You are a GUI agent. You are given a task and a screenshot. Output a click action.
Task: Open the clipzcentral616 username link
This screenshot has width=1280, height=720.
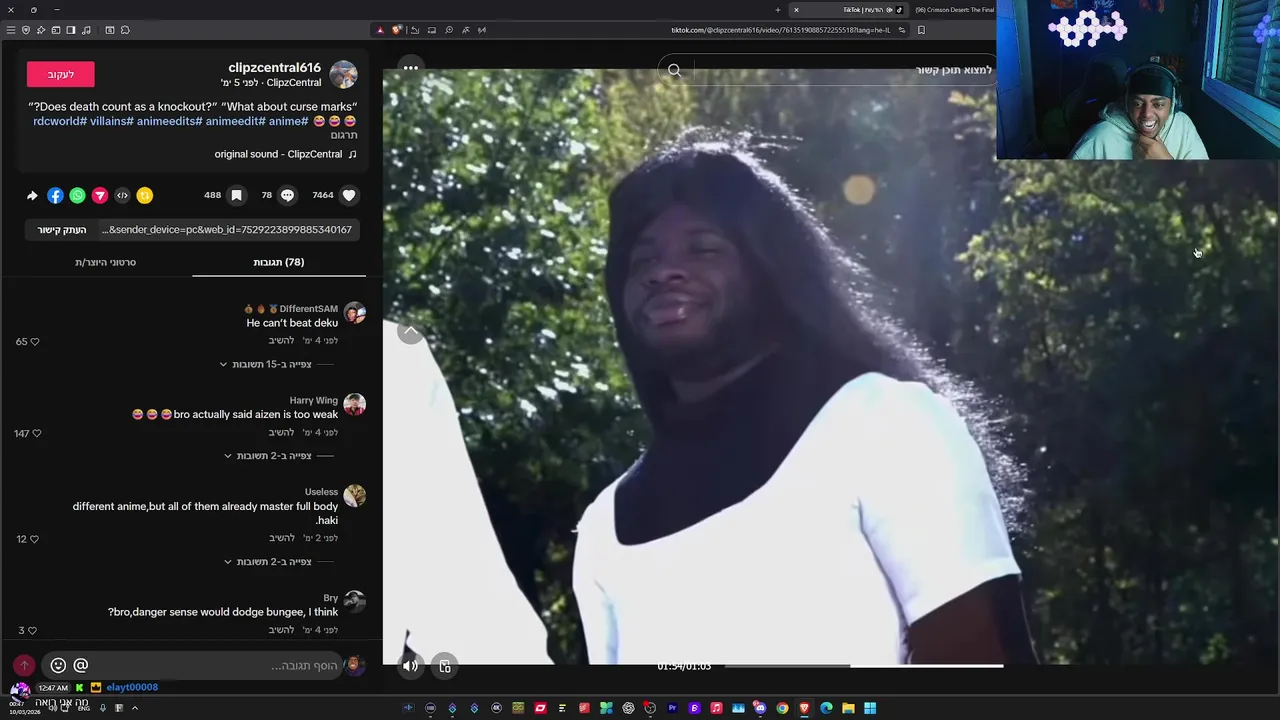pos(275,68)
